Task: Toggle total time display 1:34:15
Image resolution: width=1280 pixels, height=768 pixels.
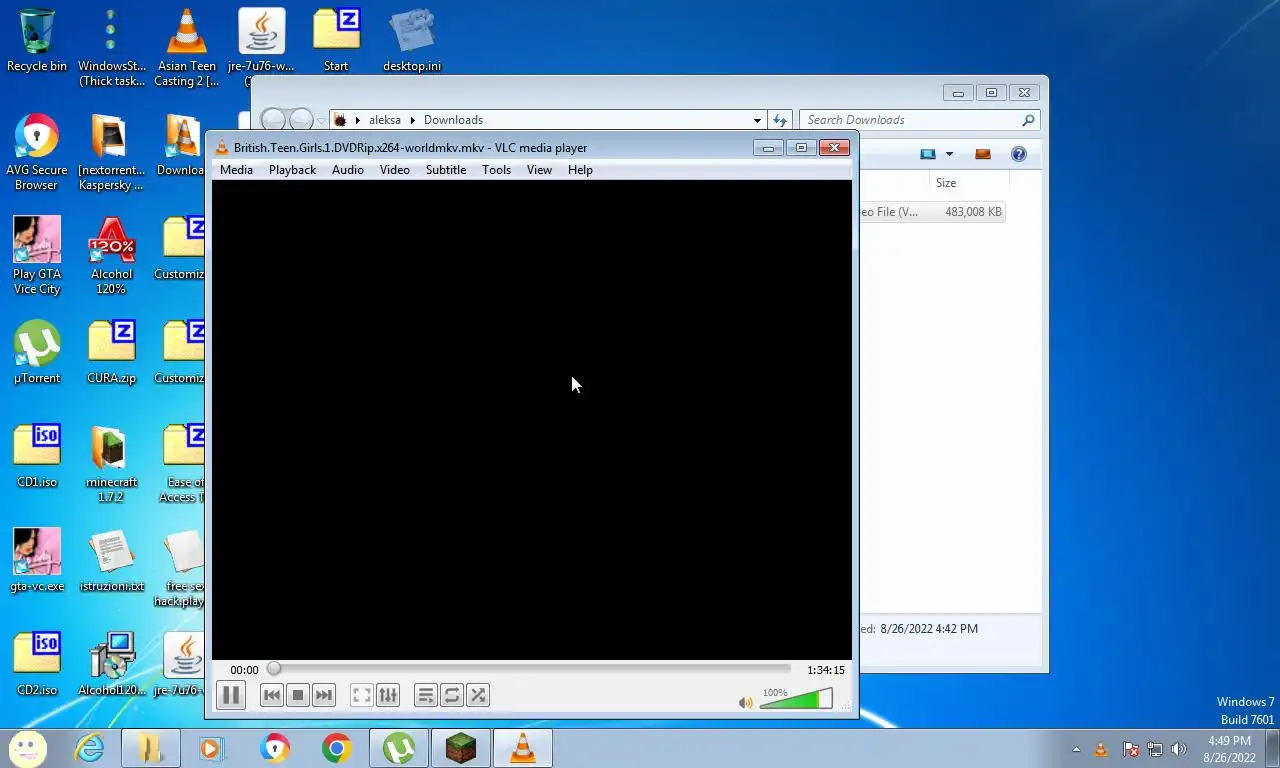Action: coord(826,670)
